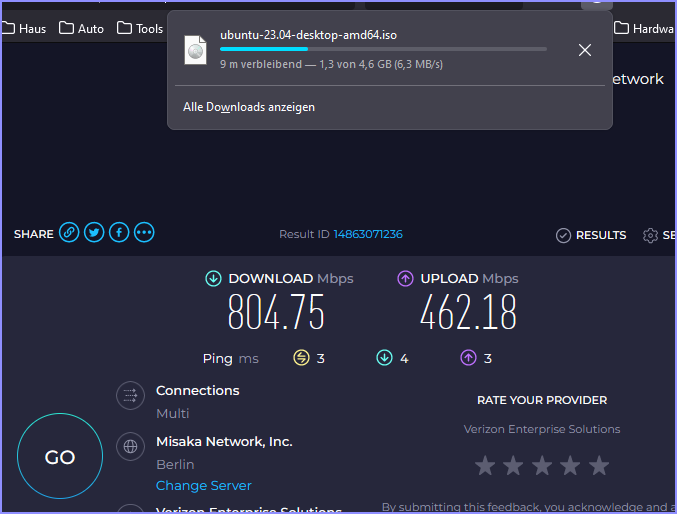Viewport: 677px width, 514px height.
Task: Click the ubuntu-23.04-desktop-amd64.iso filename
Action: click(308, 35)
